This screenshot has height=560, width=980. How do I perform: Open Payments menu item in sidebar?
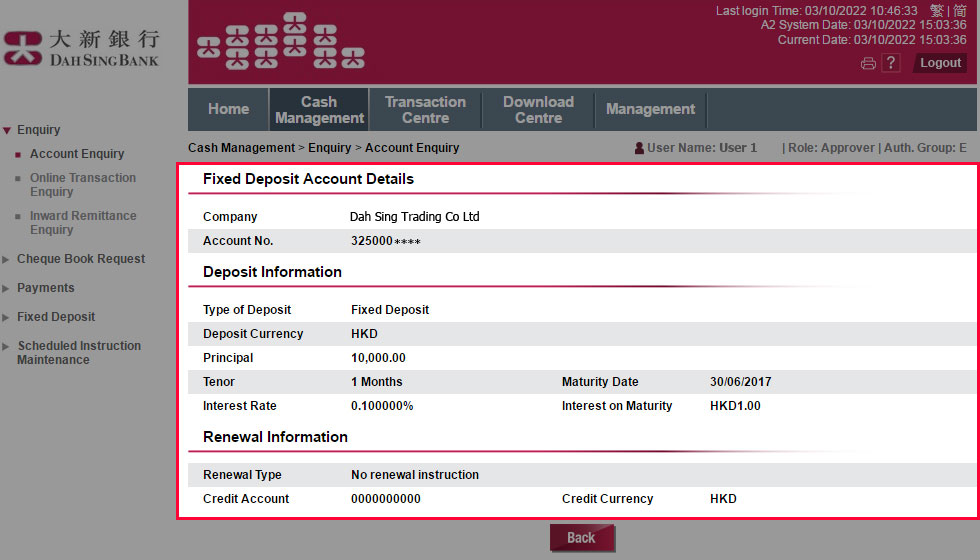pyautogui.click(x=46, y=288)
